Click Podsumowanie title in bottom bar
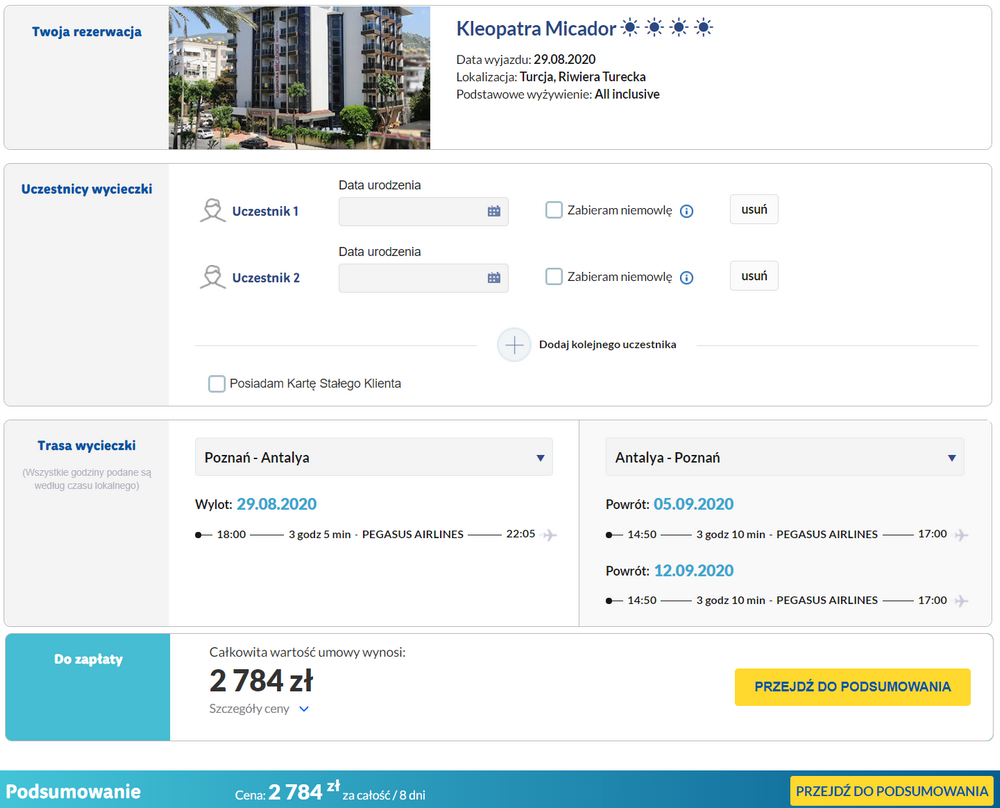Image resolution: width=1000 pixels, height=808 pixels. tap(73, 791)
